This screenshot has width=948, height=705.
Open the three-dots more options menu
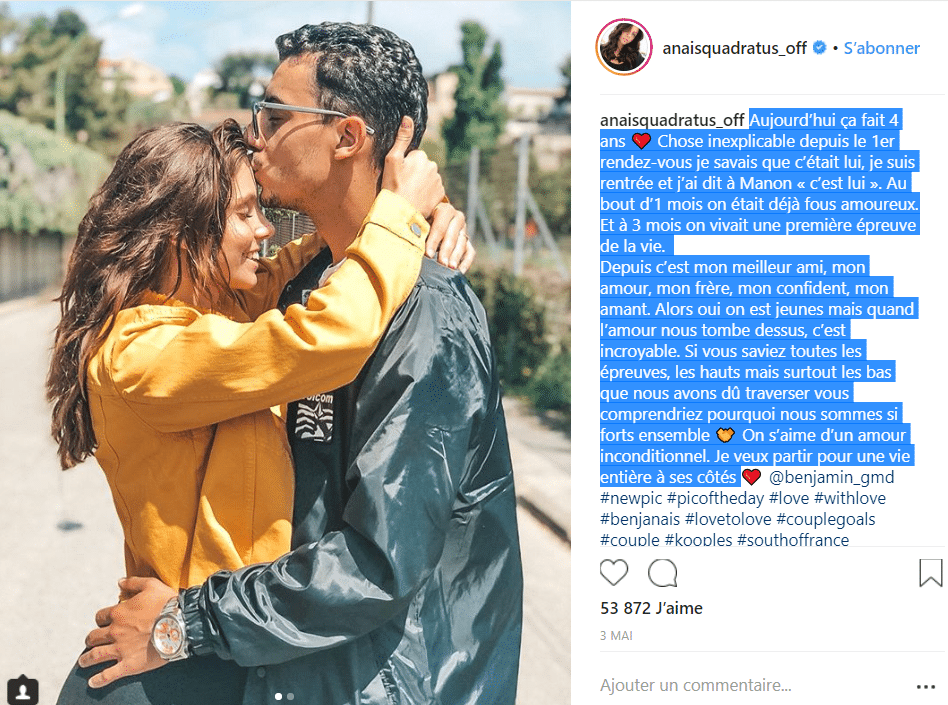[926, 686]
